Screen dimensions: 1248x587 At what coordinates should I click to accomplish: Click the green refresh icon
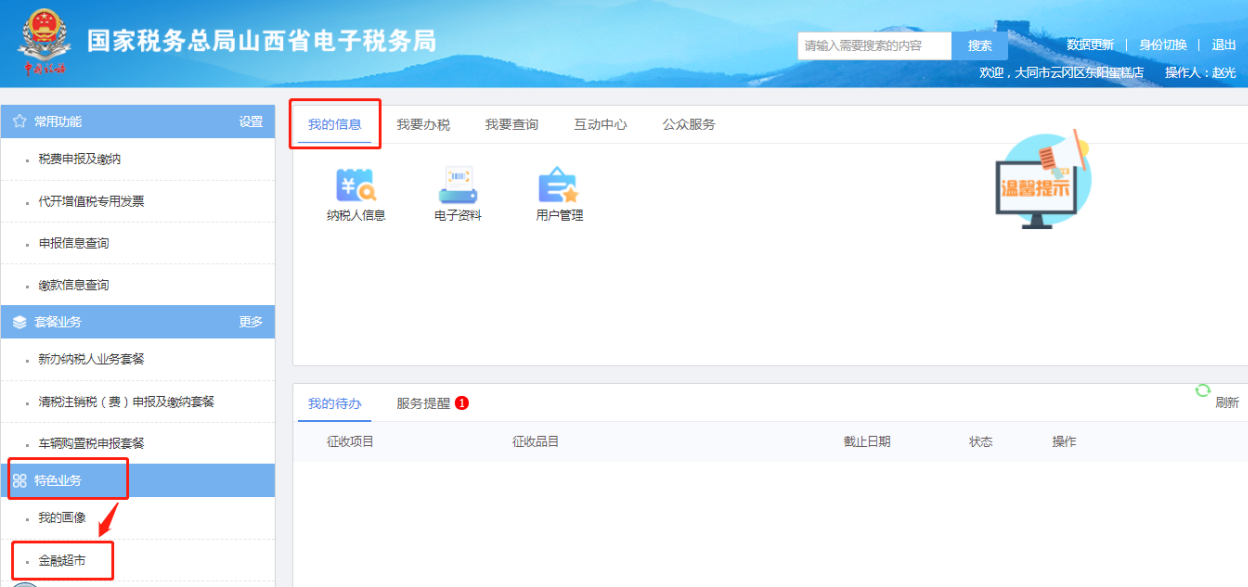pyautogui.click(x=1203, y=390)
